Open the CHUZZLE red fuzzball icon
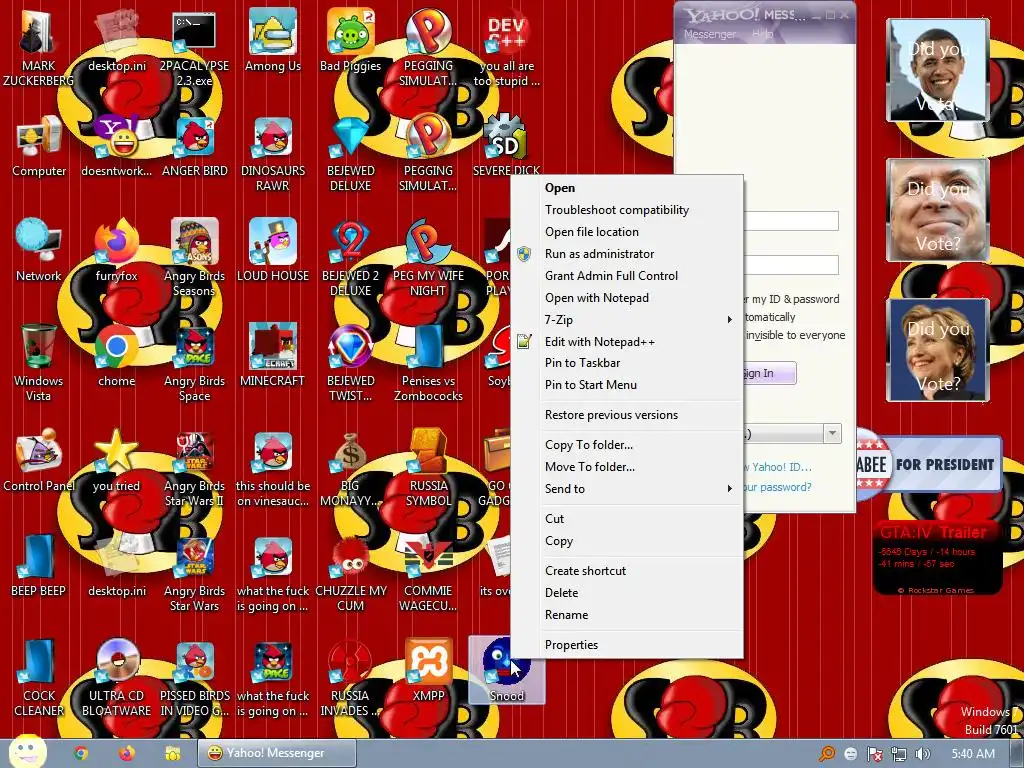The image size is (1024, 768). tap(351, 573)
